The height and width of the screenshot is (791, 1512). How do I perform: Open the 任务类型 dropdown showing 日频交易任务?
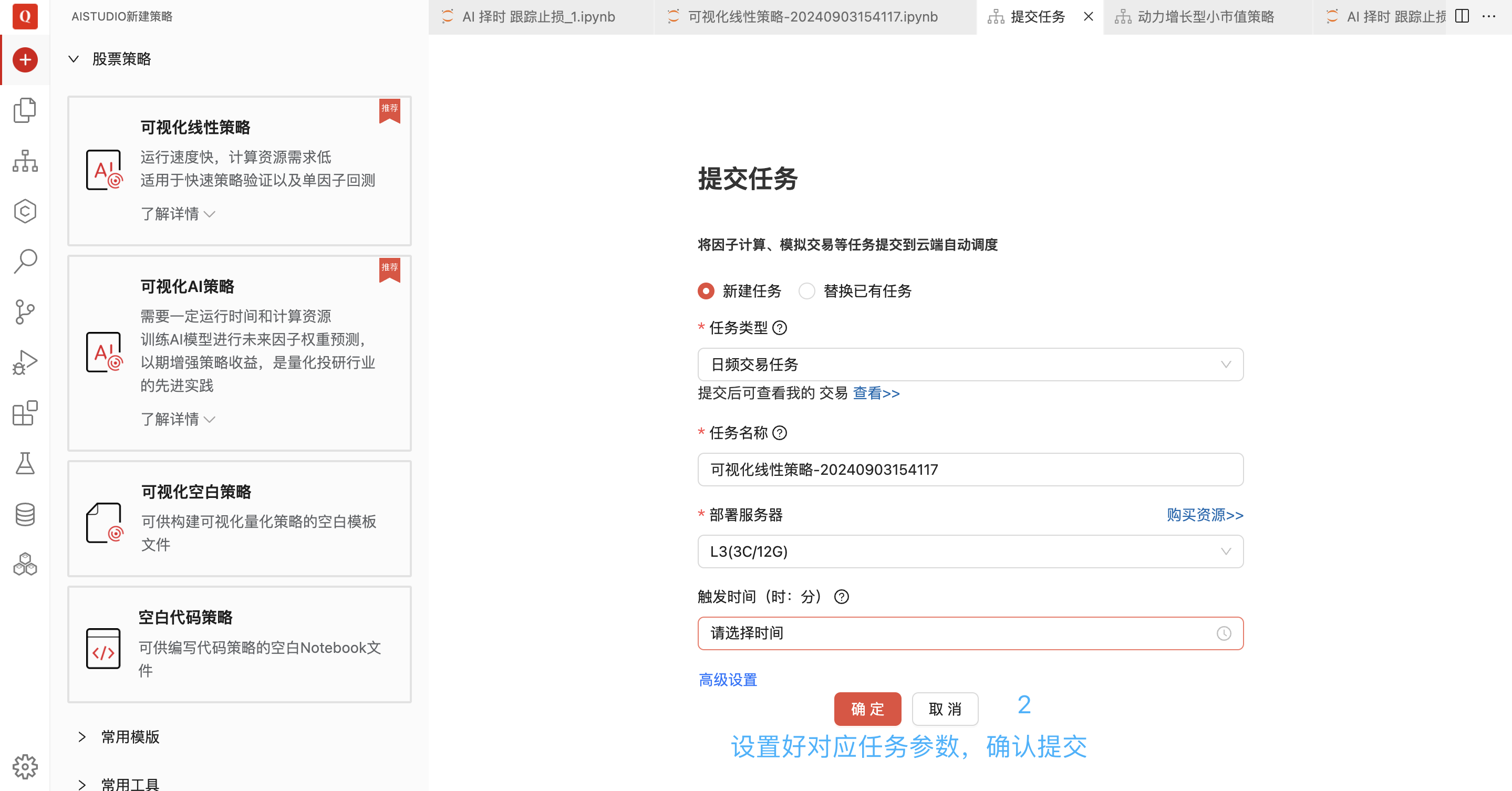(x=970, y=365)
